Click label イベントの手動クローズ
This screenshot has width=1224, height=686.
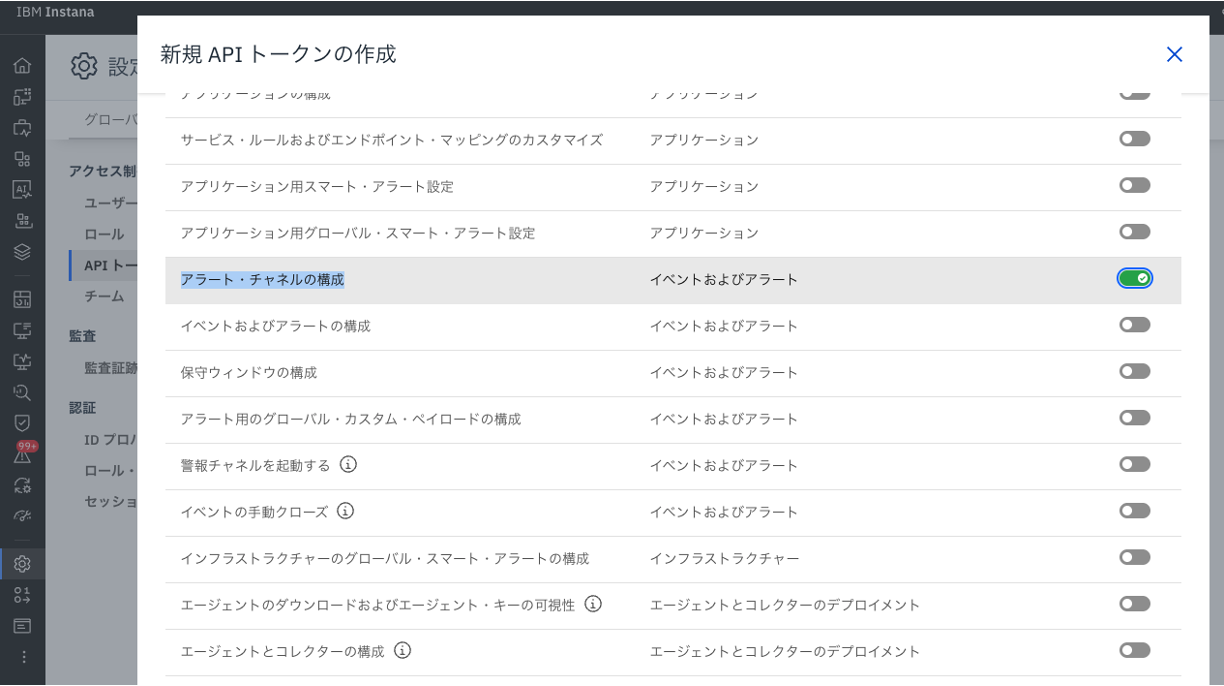(x=254, y=512)
